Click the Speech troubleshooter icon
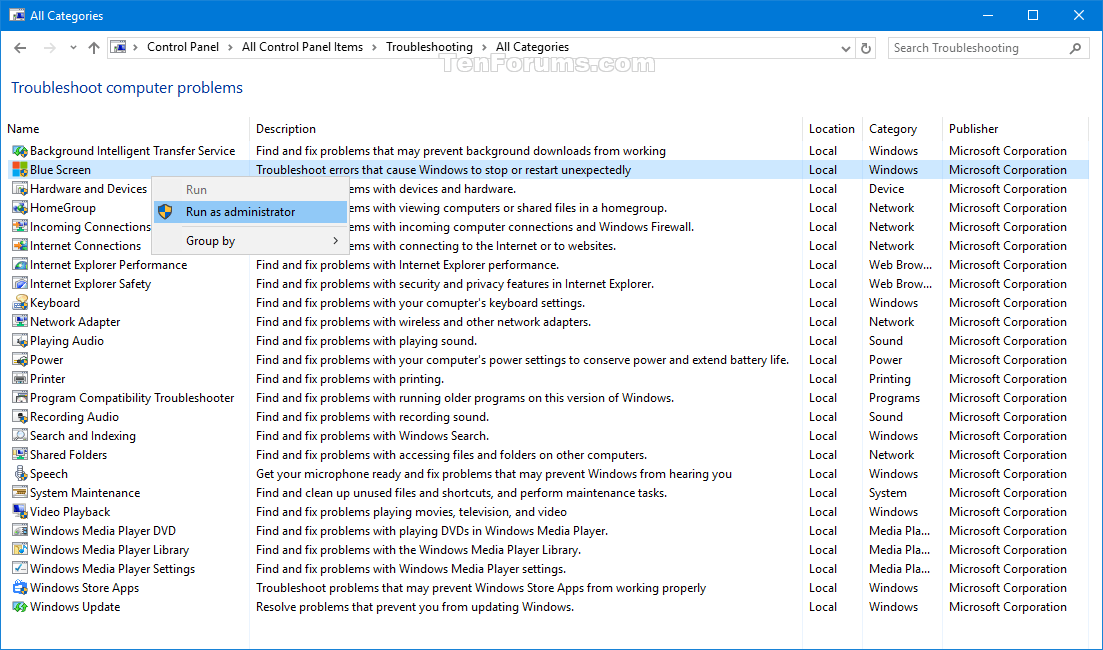 coord(20,473)
